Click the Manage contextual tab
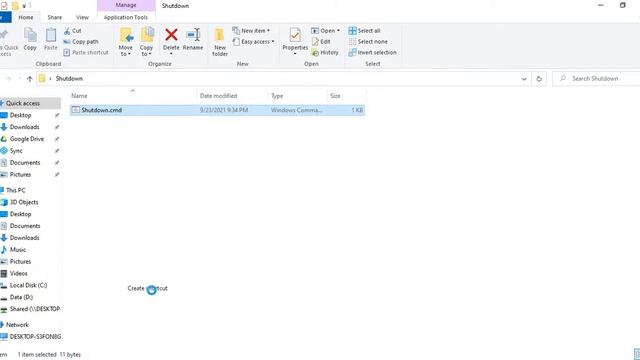 126,5
